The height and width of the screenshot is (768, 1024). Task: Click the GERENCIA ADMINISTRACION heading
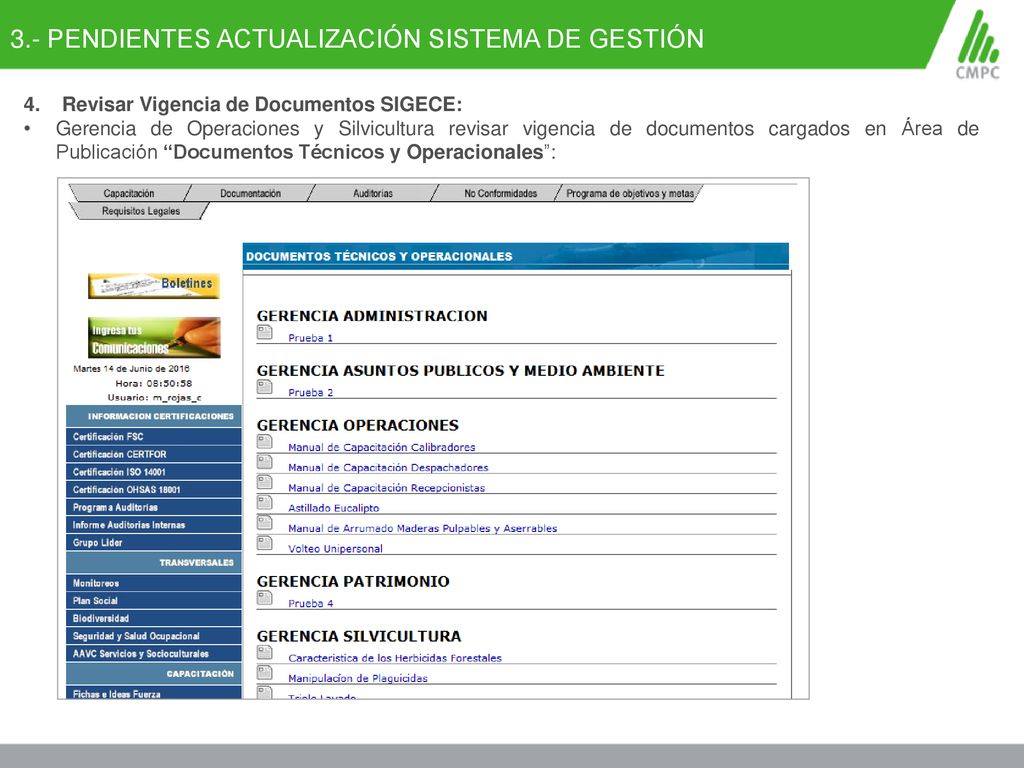pyautogui.click(x=372, y=315)
